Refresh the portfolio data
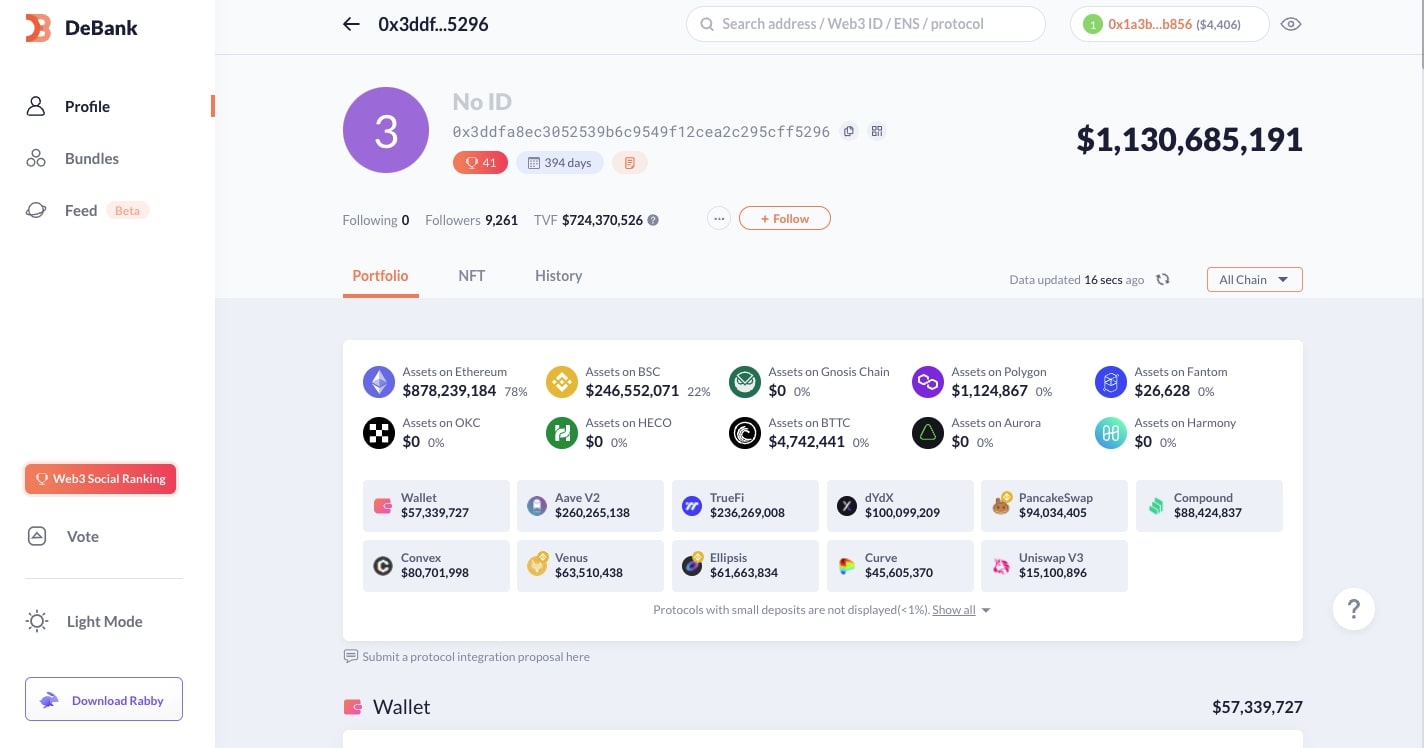The width and height of the screenshot is (1424, 748). coord(1163,280)
